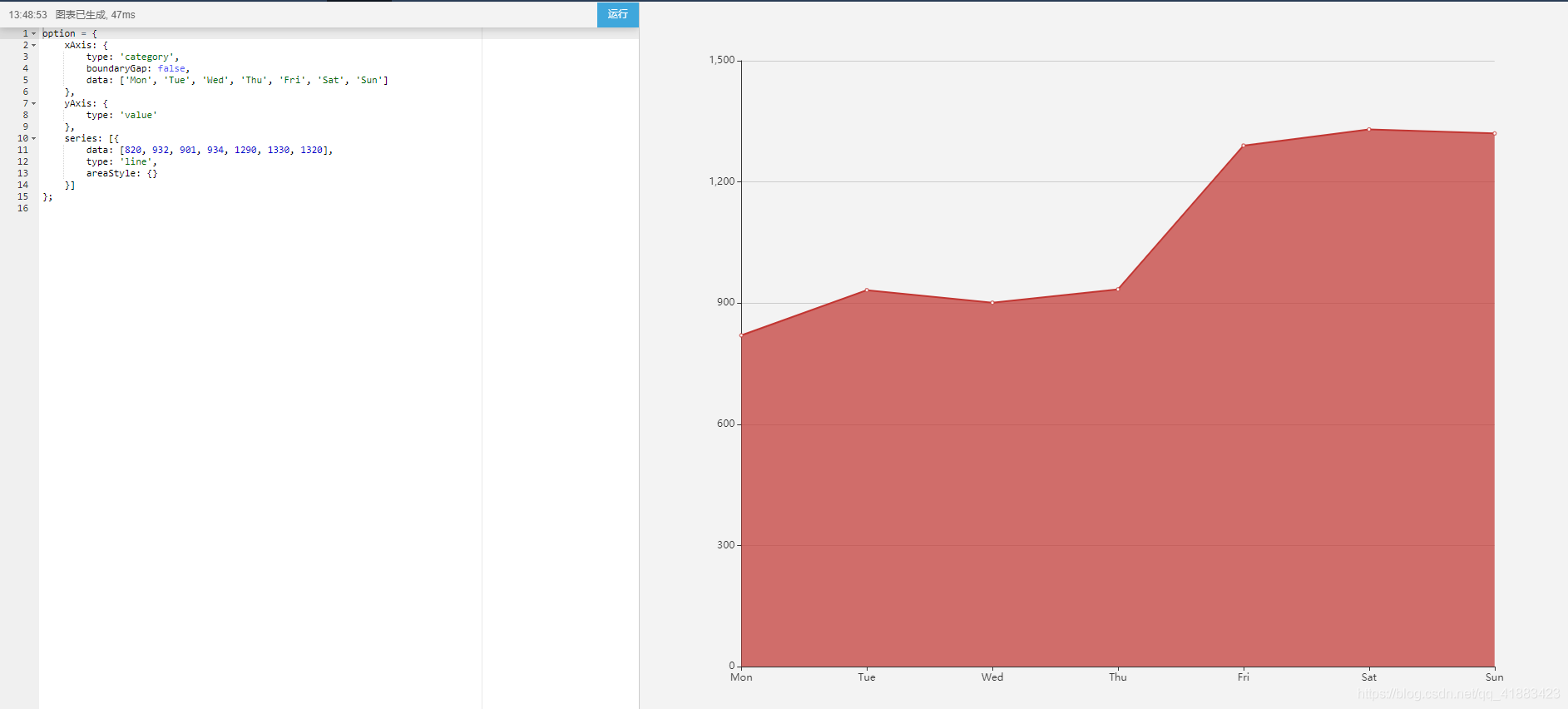Click the Sun data point on the chart

[x=1495, y=133]
